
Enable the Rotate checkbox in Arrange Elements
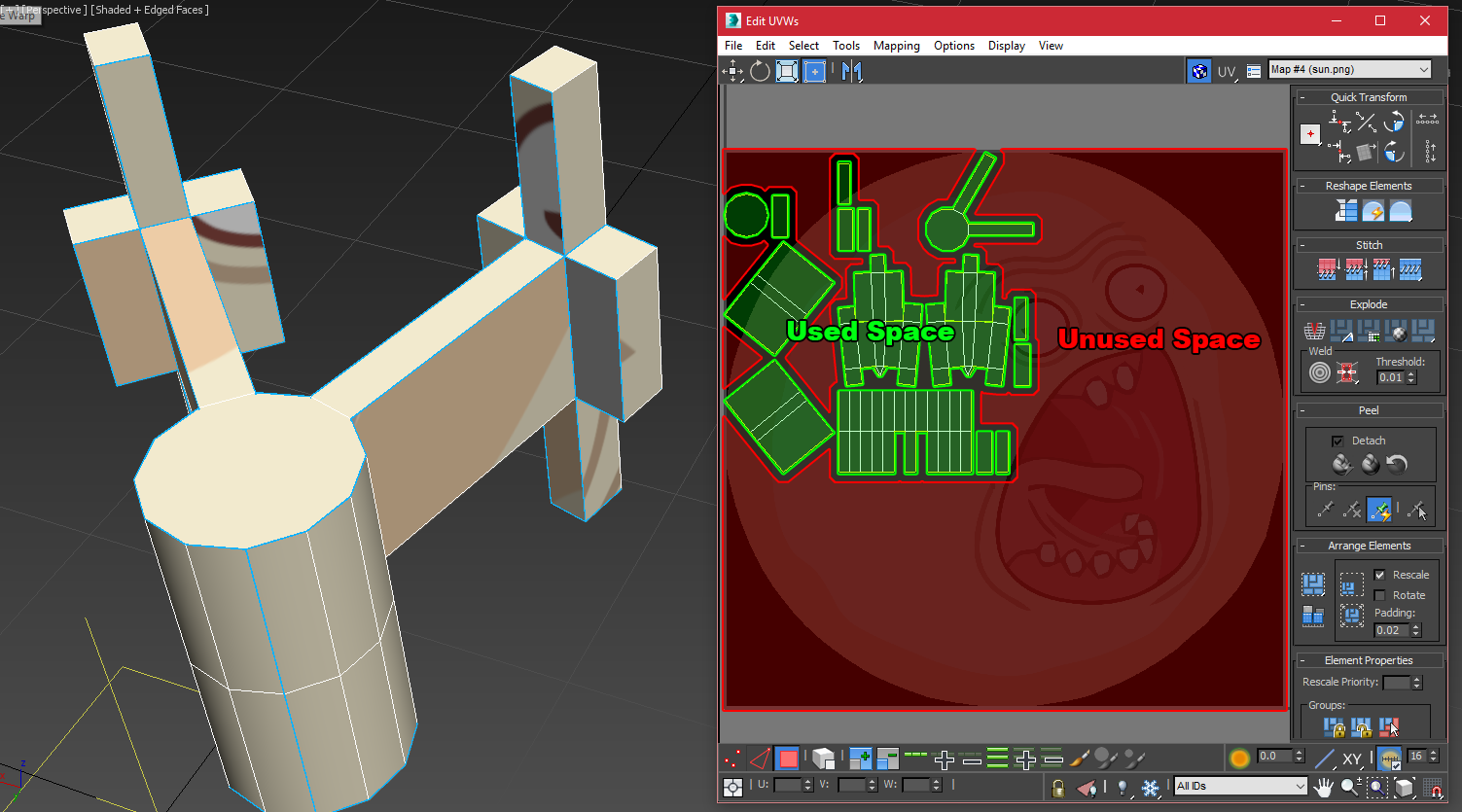pyautogui.click(x=1379, y=595)
